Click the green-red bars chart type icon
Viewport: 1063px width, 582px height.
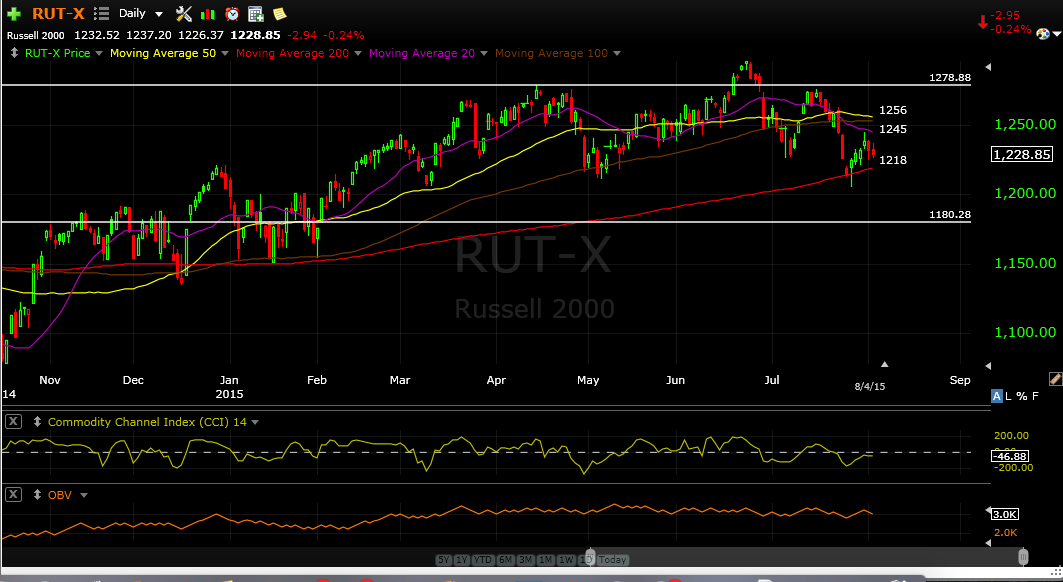209,14
